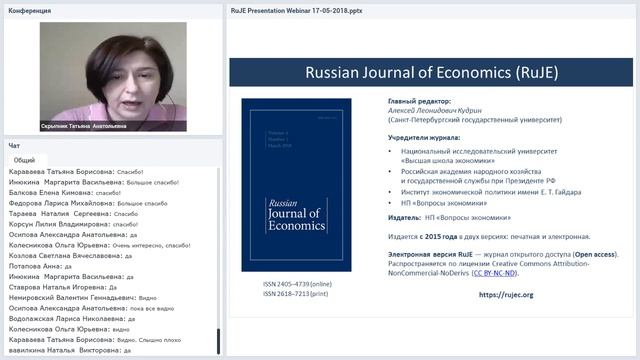
Task: Click Осипова message 'пока все видно'
Action: pyautogui.click(x=91, y=308)
